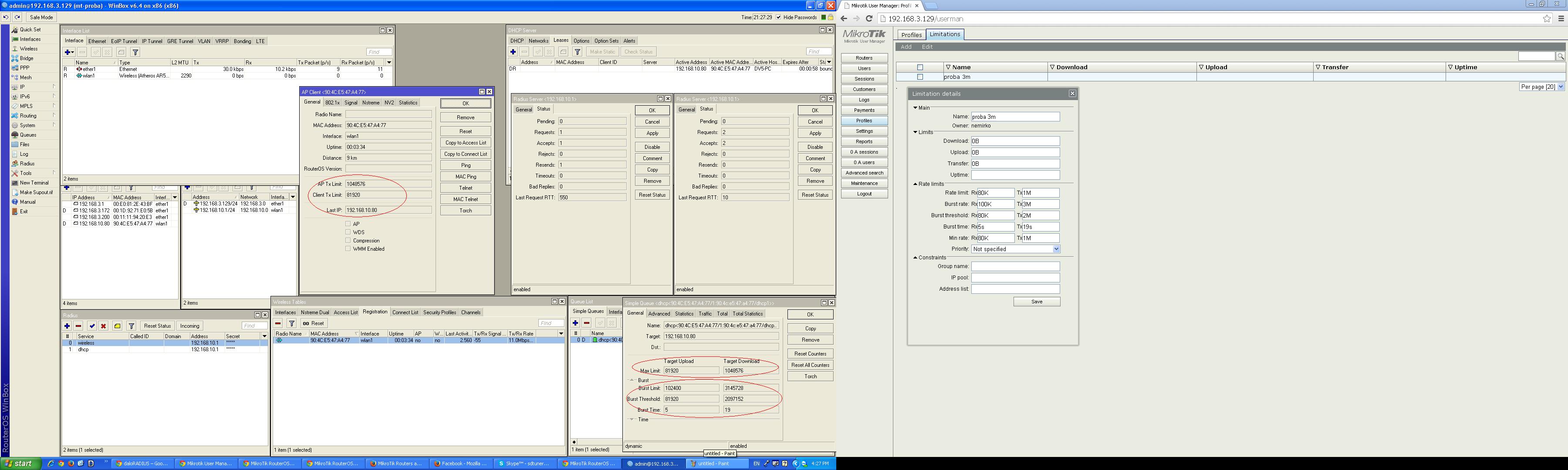Click Save in Limitation details
Viewport: 1568px width, 470px height.
(x=1036, y=302)
